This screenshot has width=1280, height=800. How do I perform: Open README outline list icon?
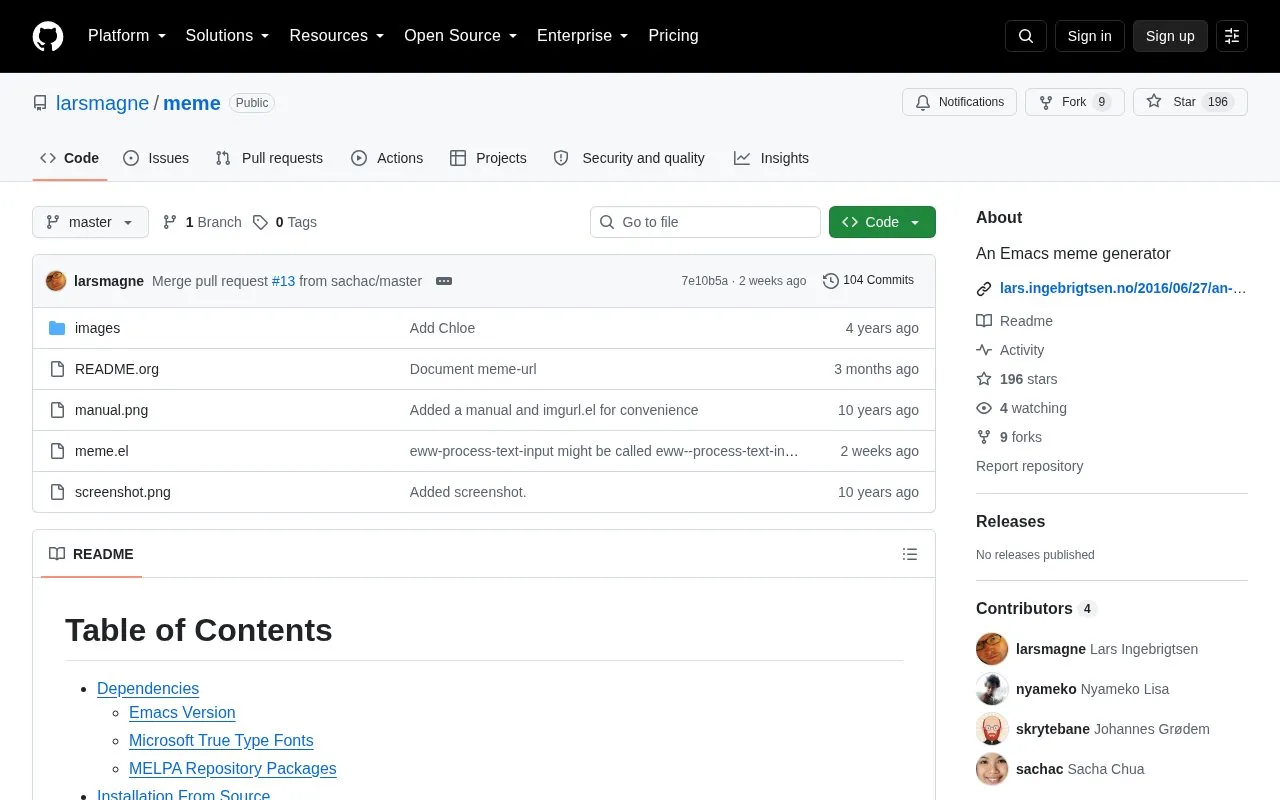910,554
